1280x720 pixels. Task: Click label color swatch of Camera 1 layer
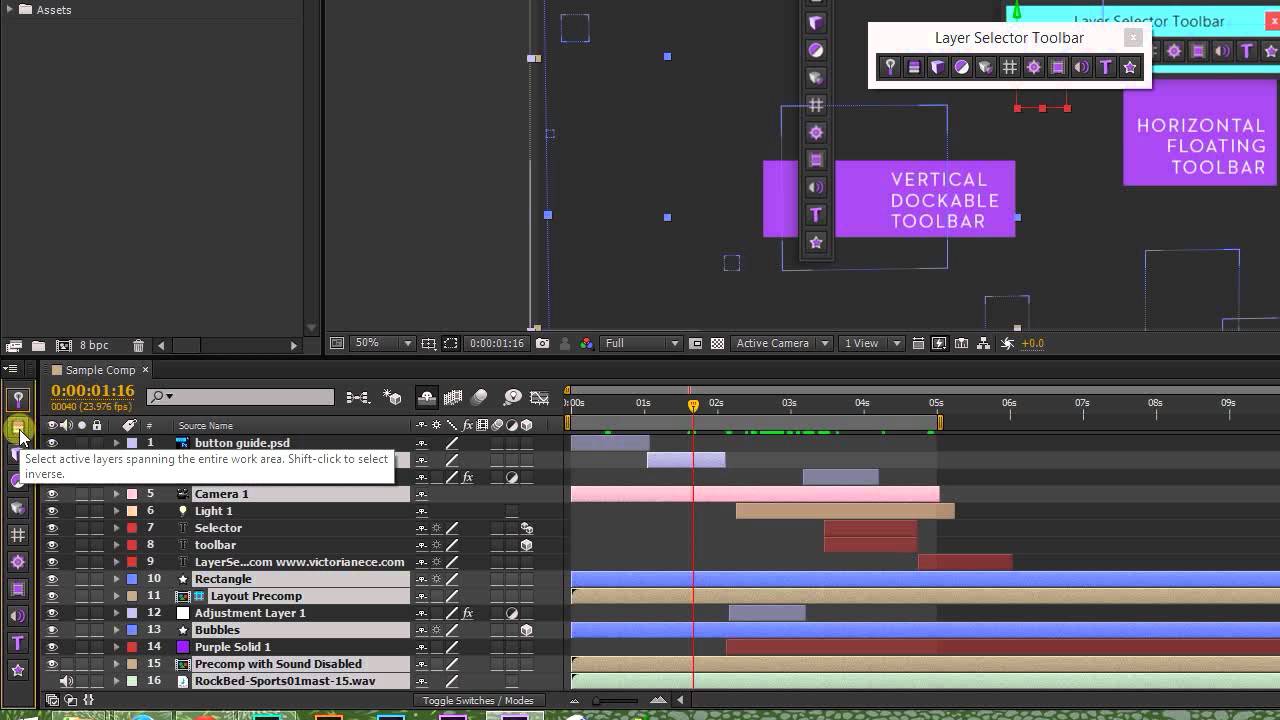point(132,494)
